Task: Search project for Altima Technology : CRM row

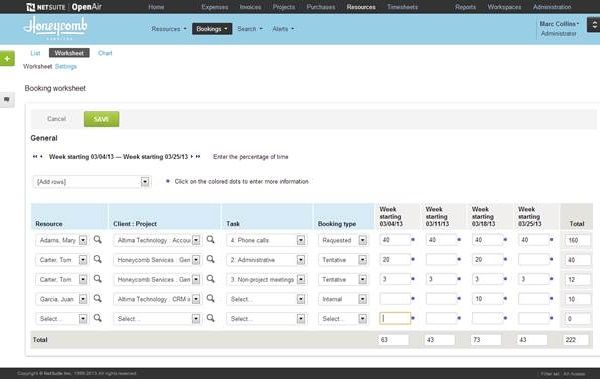Action: pos(210,298)
